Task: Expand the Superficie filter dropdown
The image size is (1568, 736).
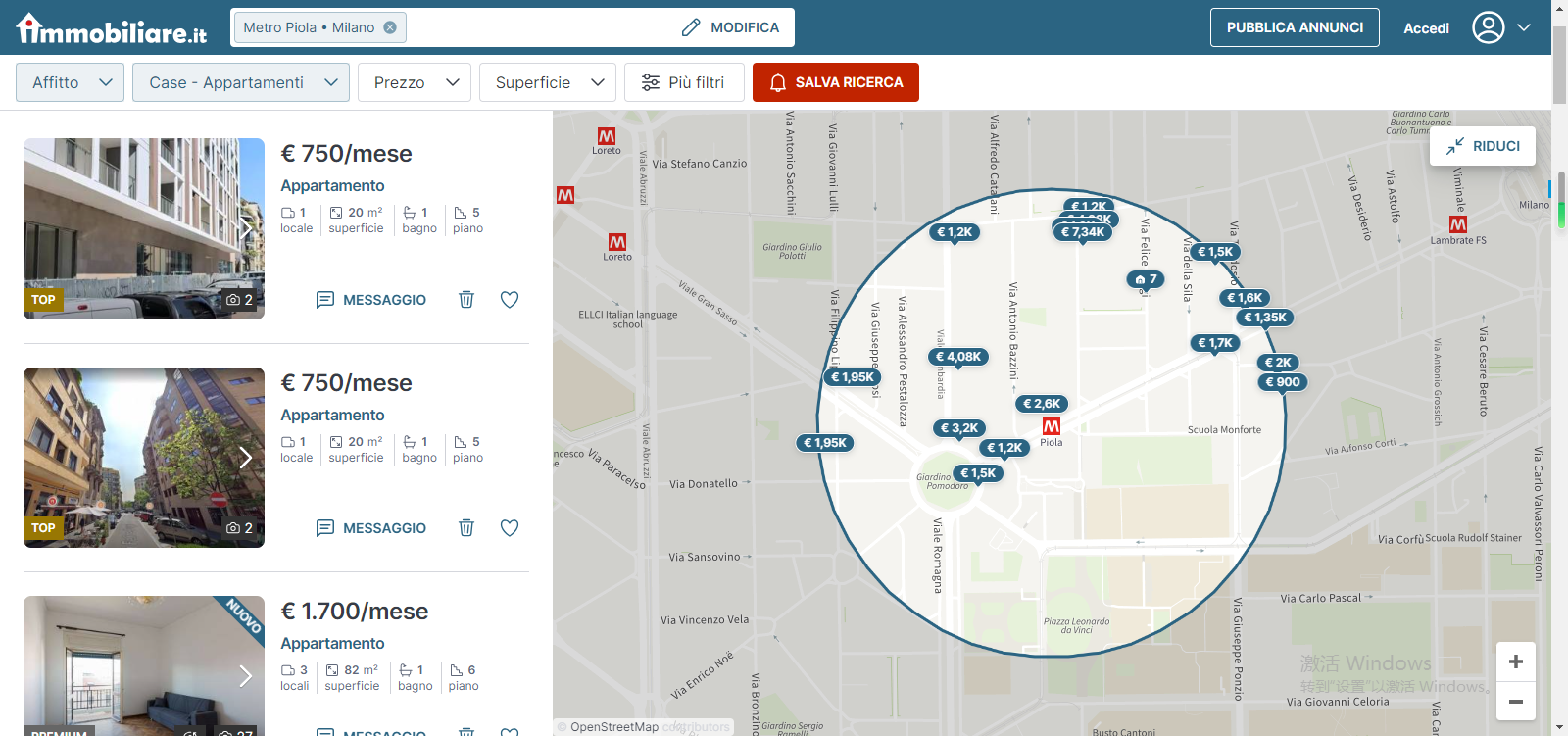Action: 548,82
